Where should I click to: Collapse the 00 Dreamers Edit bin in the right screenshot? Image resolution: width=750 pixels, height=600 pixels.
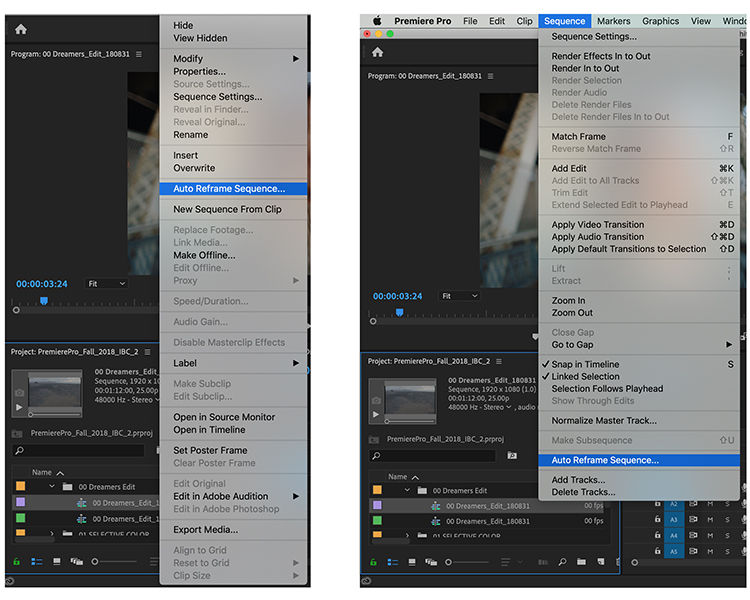click(x=407, y=490)
